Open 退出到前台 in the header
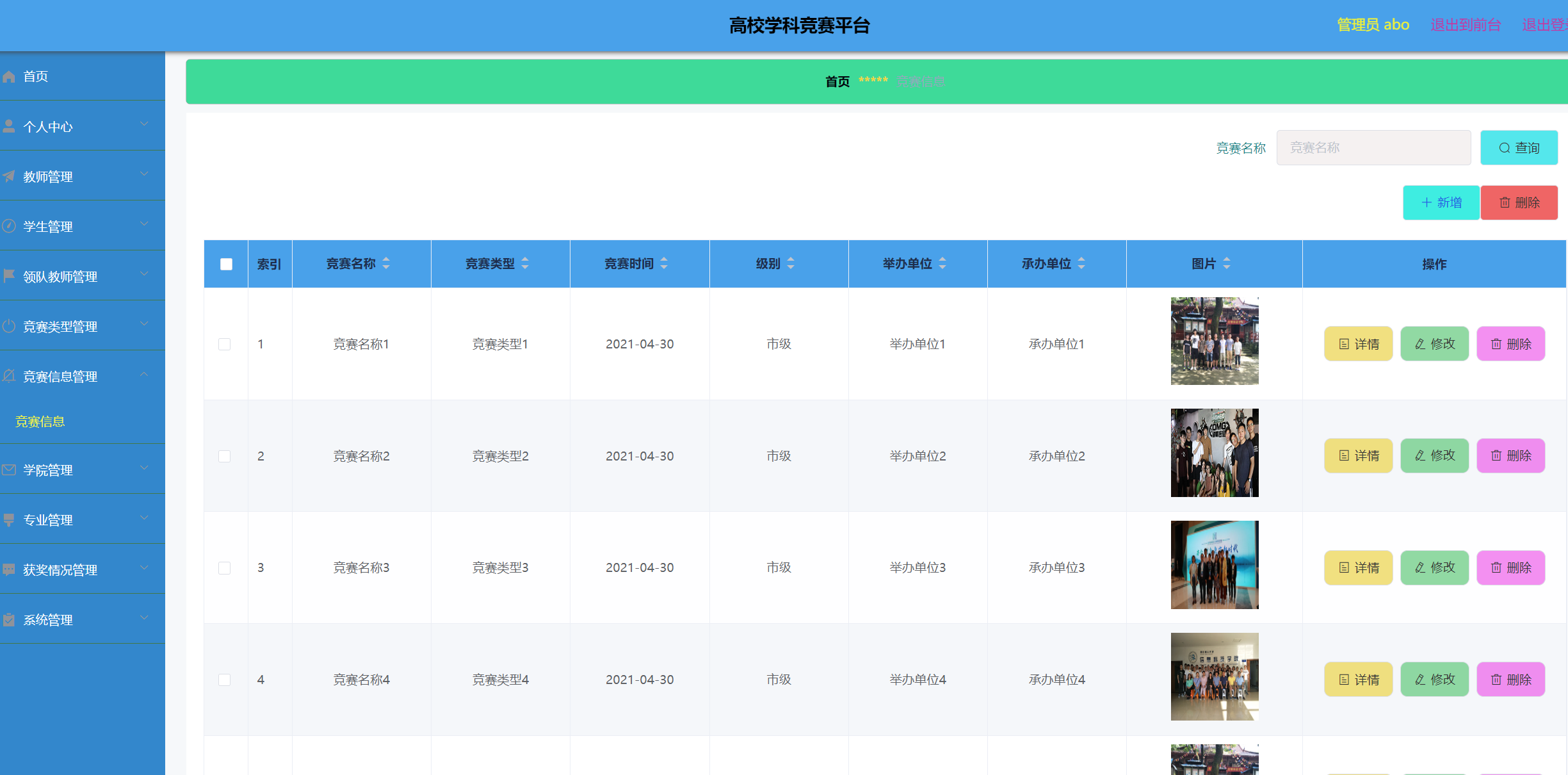Viewport: 1568px width, 775px height. click(1466, 24)
